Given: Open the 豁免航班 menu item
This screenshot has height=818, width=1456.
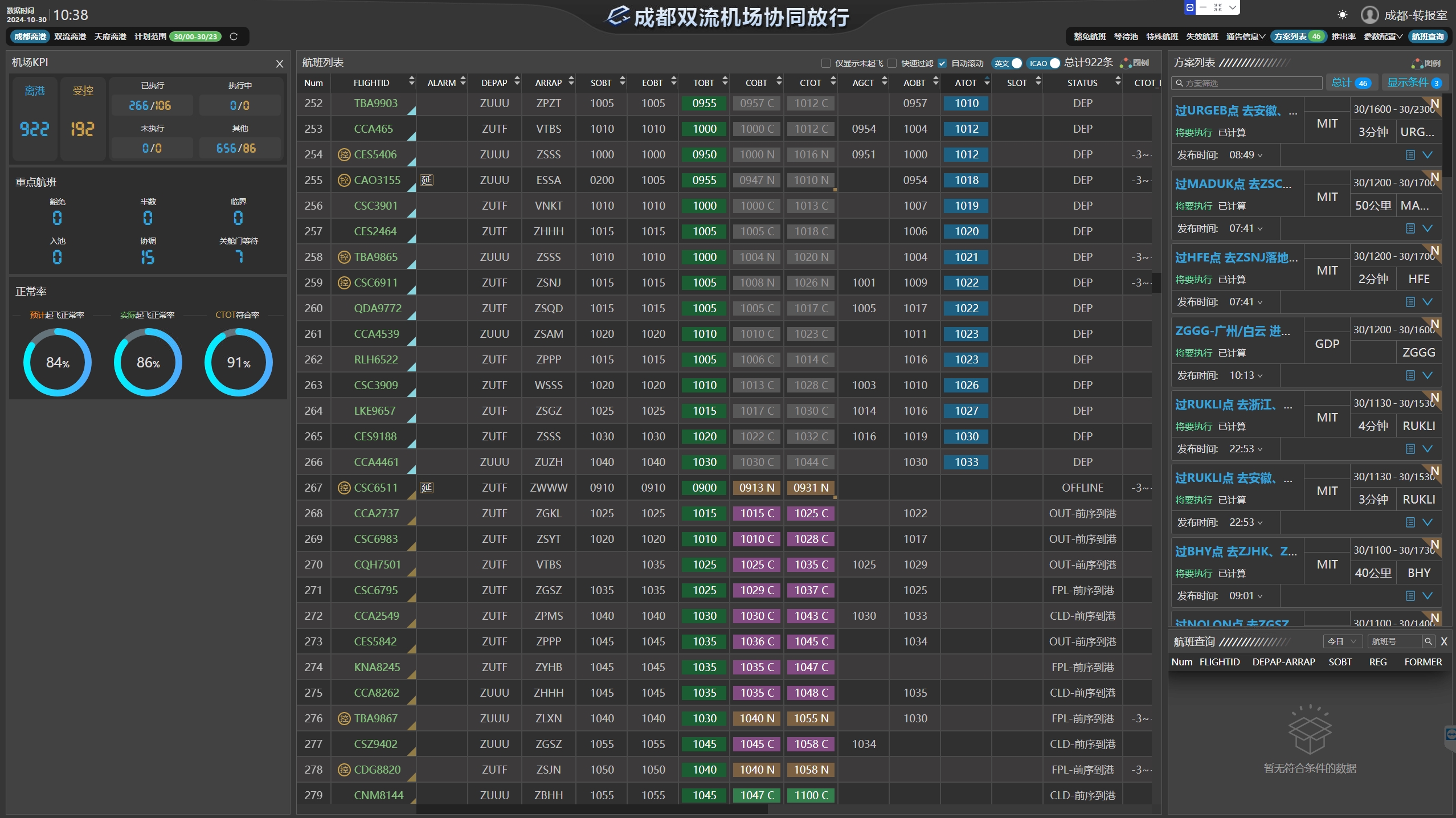Looking at the screenshot, I should tap(1090, 36).
